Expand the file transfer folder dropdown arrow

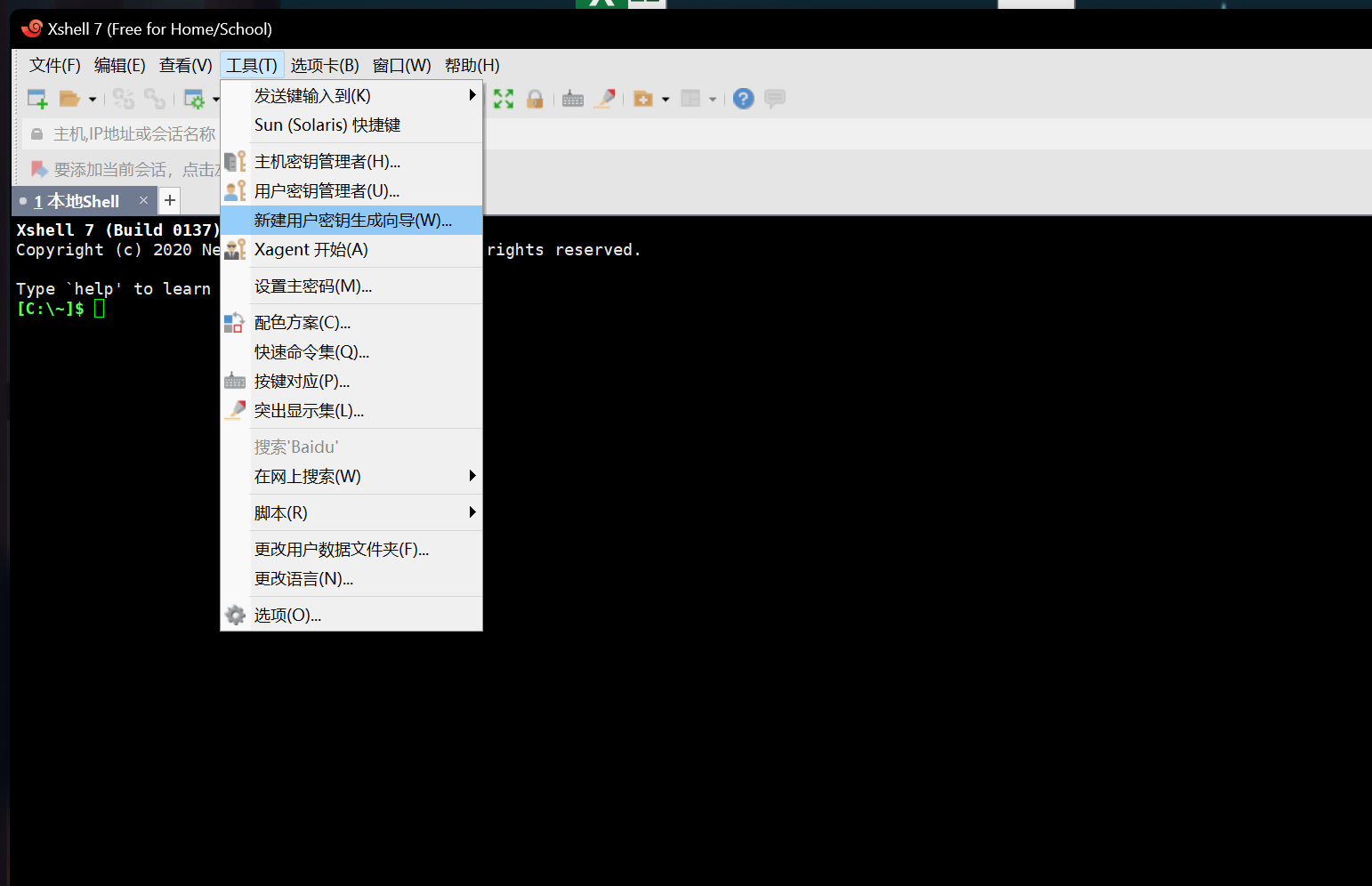[666, 100]
